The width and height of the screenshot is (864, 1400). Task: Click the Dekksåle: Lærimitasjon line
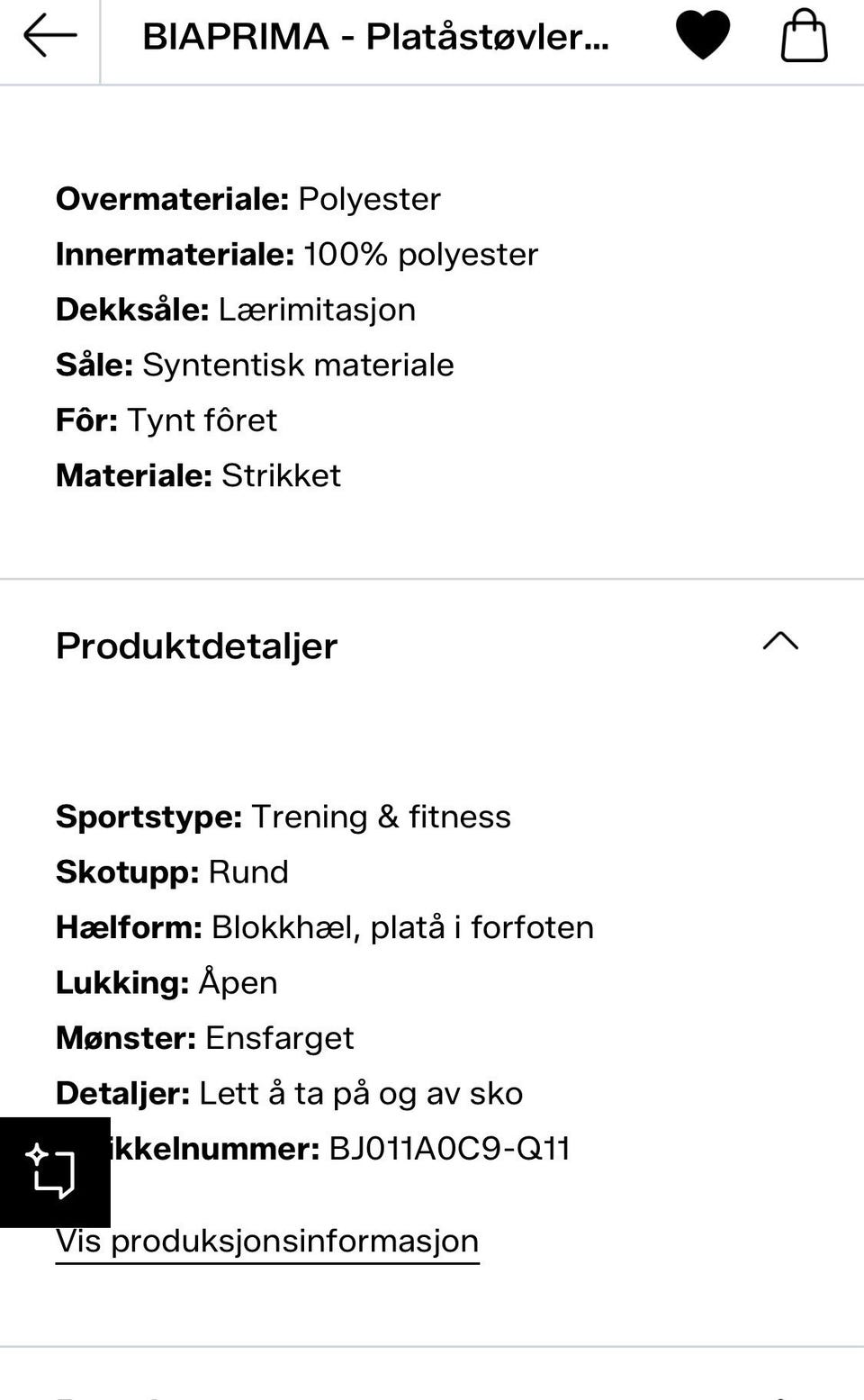point(236,310)
